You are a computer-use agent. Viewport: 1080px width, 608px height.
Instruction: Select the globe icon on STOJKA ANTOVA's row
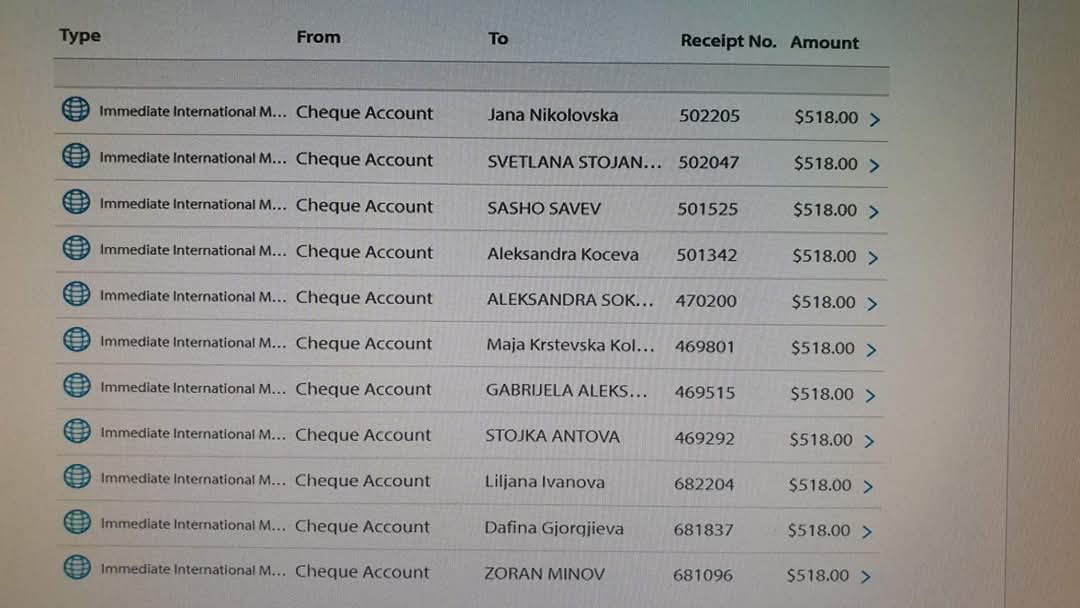coord(76,431)
